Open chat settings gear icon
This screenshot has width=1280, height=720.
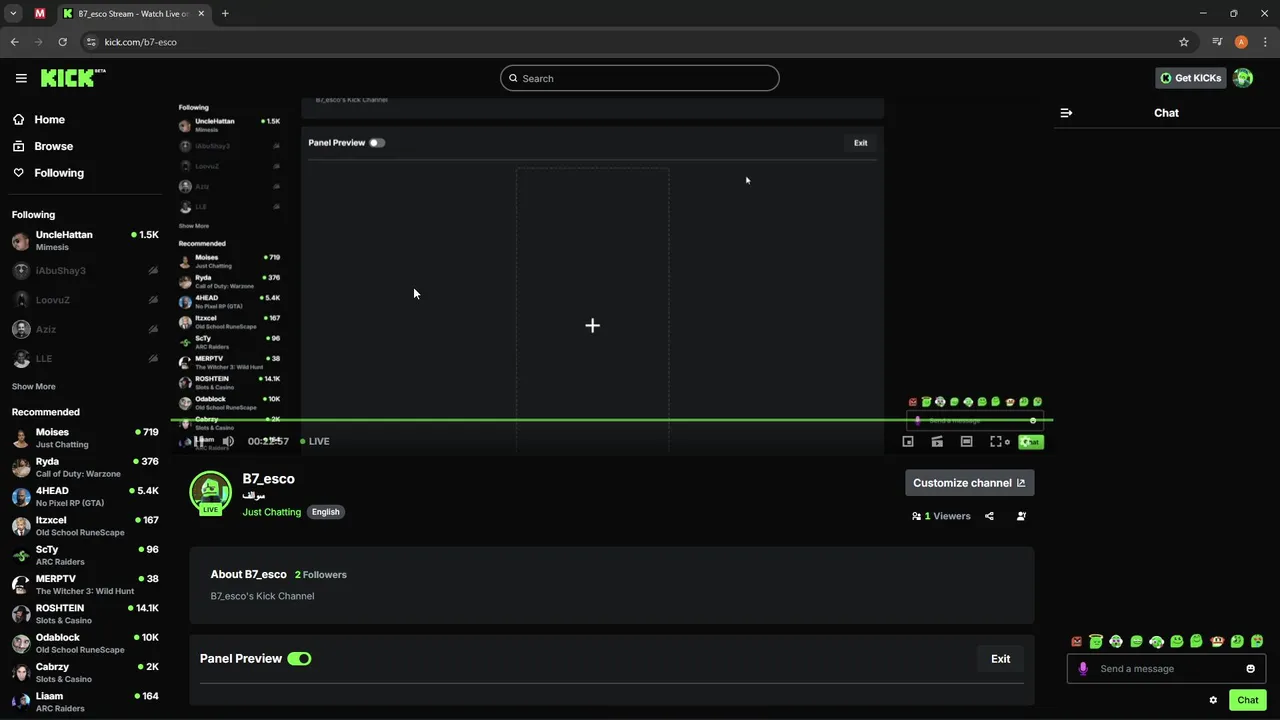click(x=1213, y=700)
